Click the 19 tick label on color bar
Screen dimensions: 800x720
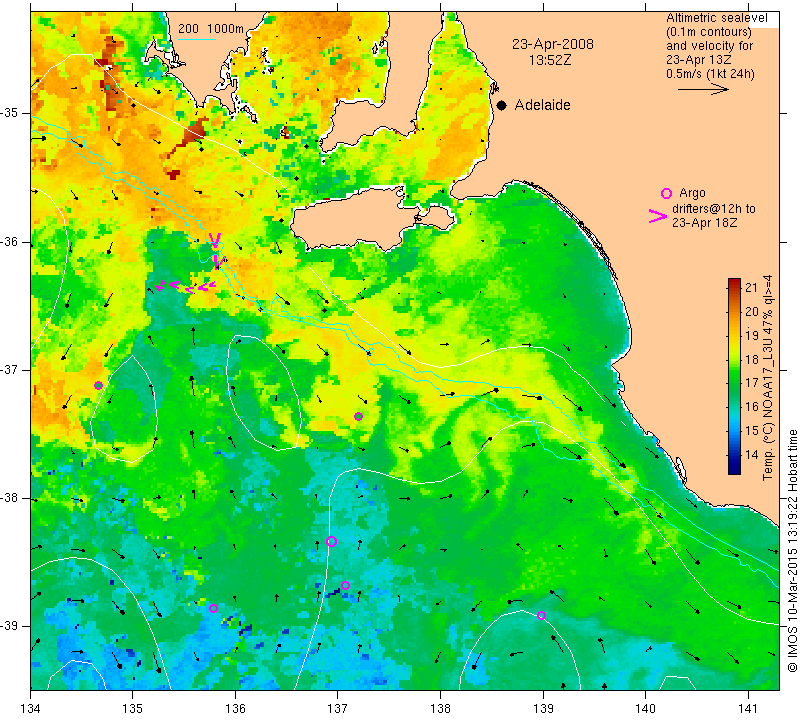tap(752, 335)
